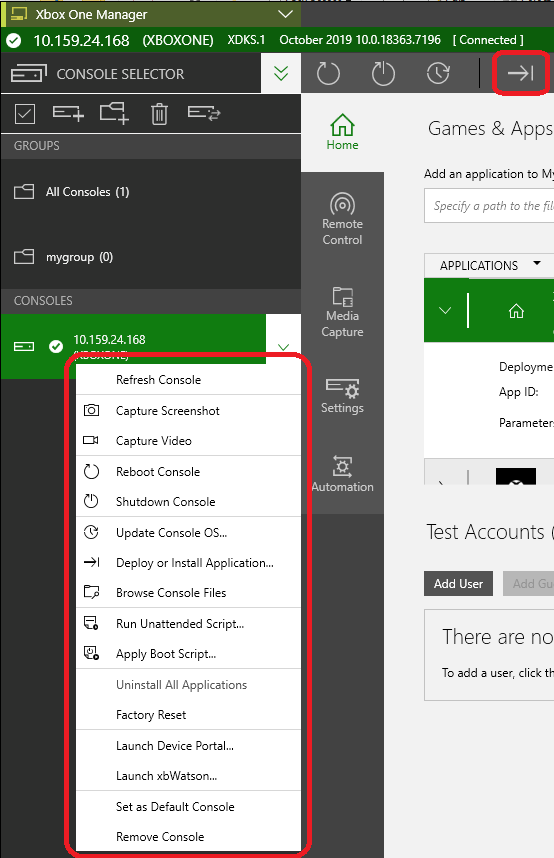The image size is (554, 858).
Task: Open the Home tab
Action: (x=342, y=132)
